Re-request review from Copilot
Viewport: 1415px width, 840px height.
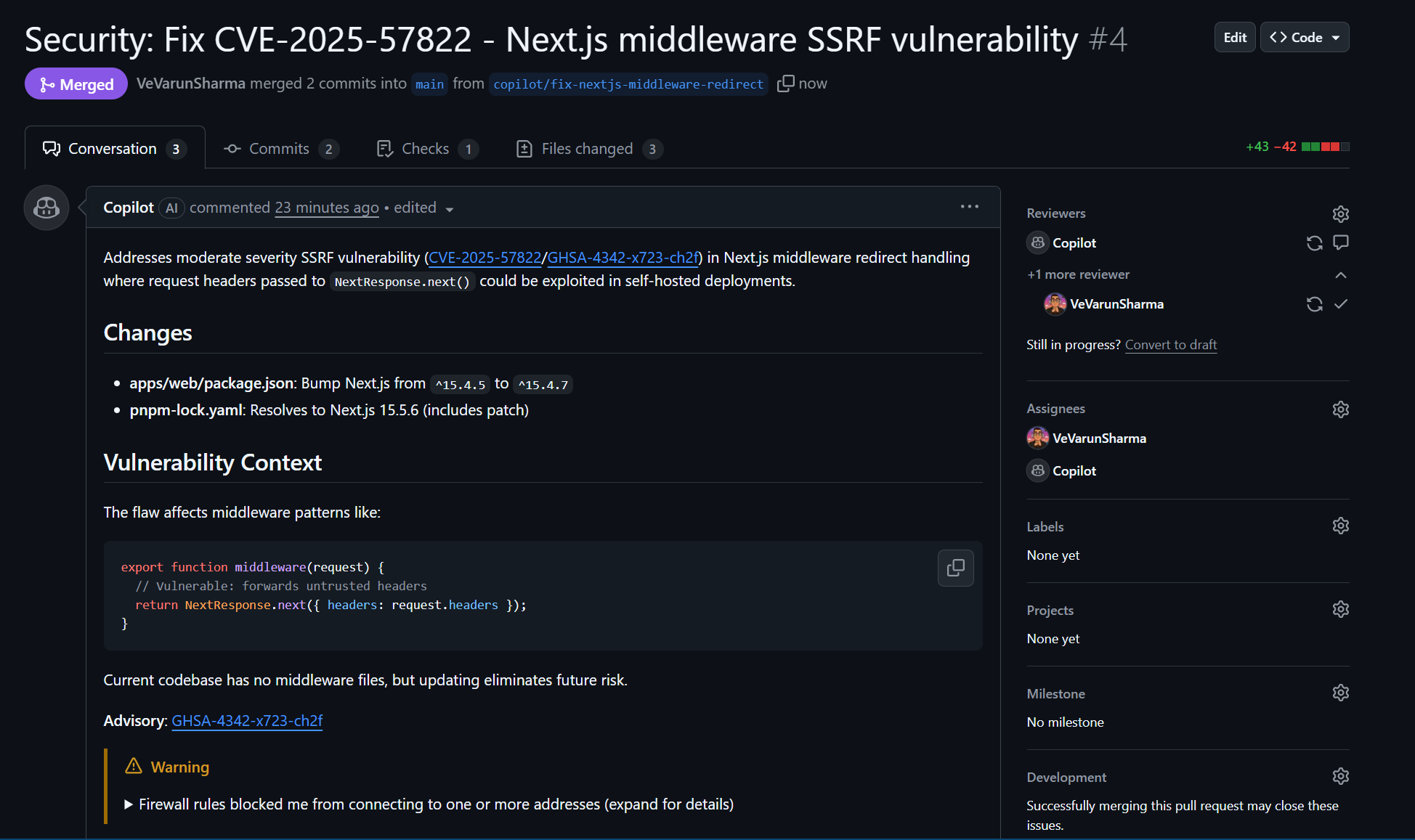[1314, 243]
